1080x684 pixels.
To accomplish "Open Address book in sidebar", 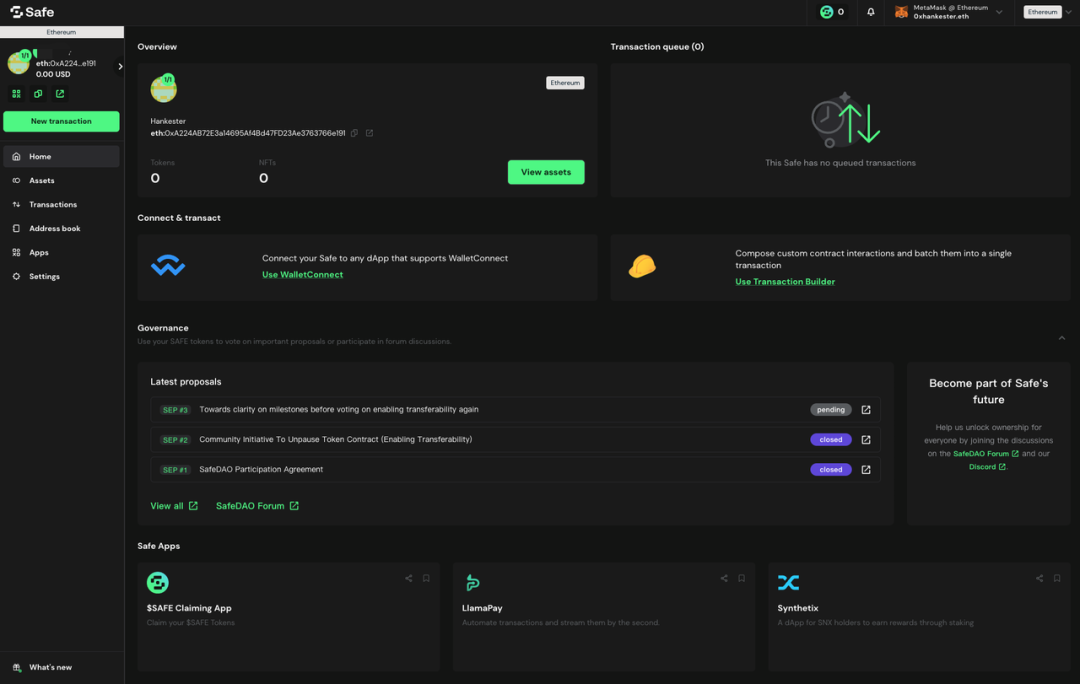I will 61,229.
